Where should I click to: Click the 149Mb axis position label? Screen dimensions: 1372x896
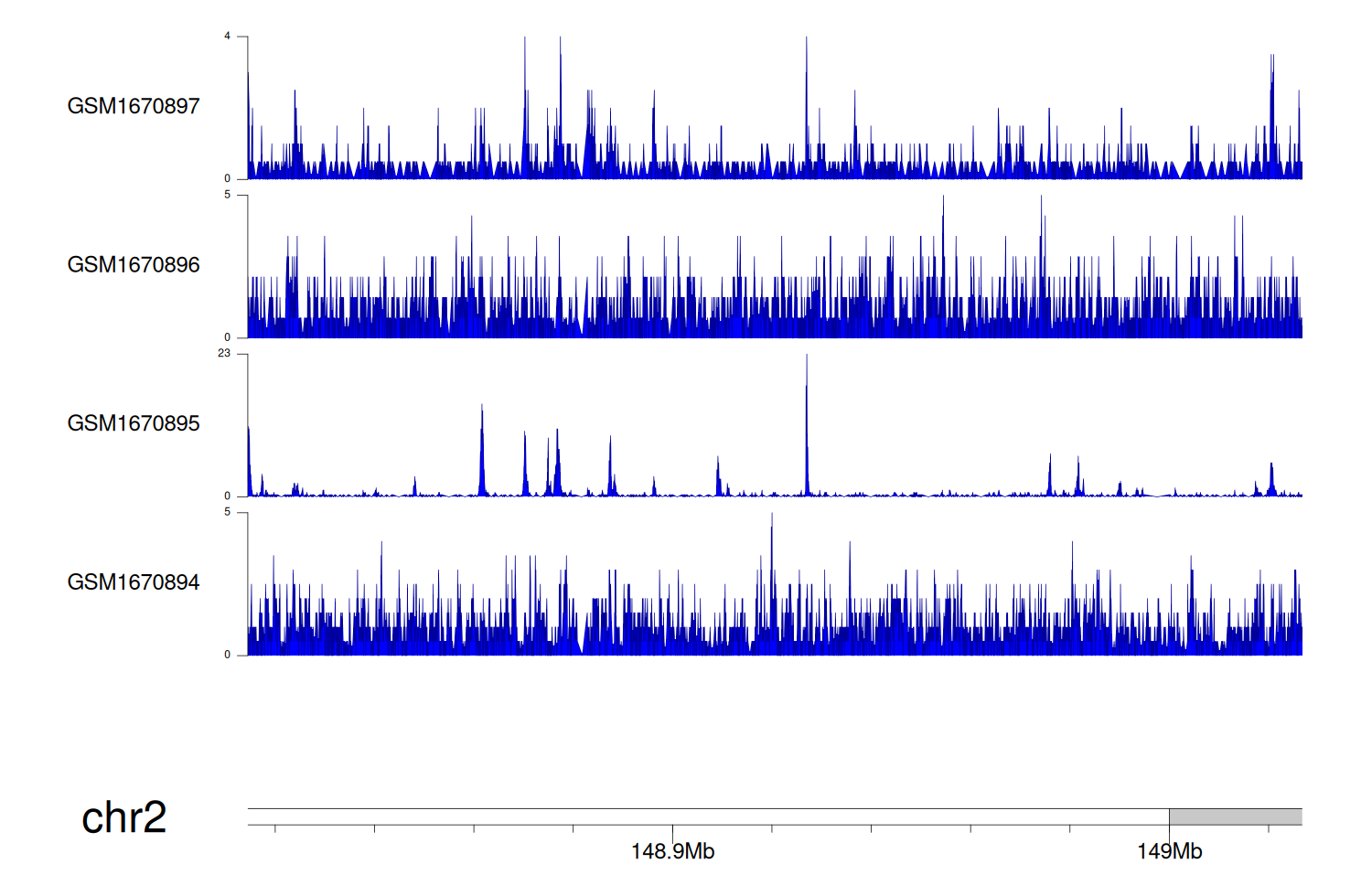coord(1169,852)
